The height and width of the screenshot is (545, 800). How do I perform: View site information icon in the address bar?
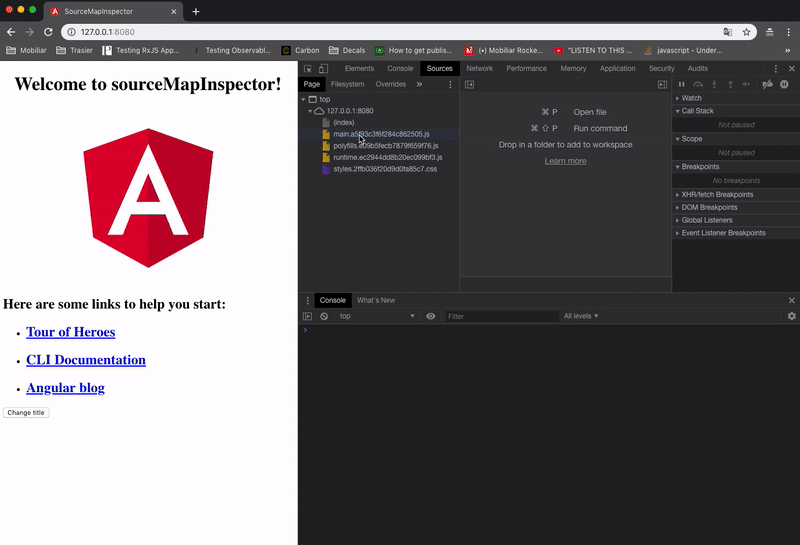coord(71,32)
